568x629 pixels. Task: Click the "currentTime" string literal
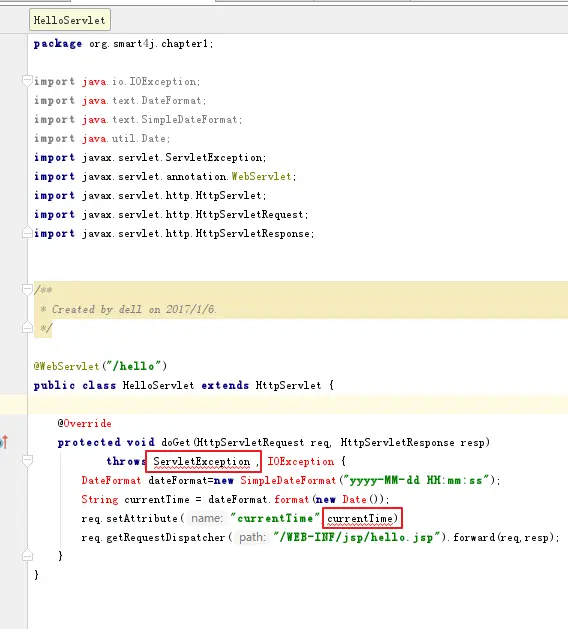(275, 518)
